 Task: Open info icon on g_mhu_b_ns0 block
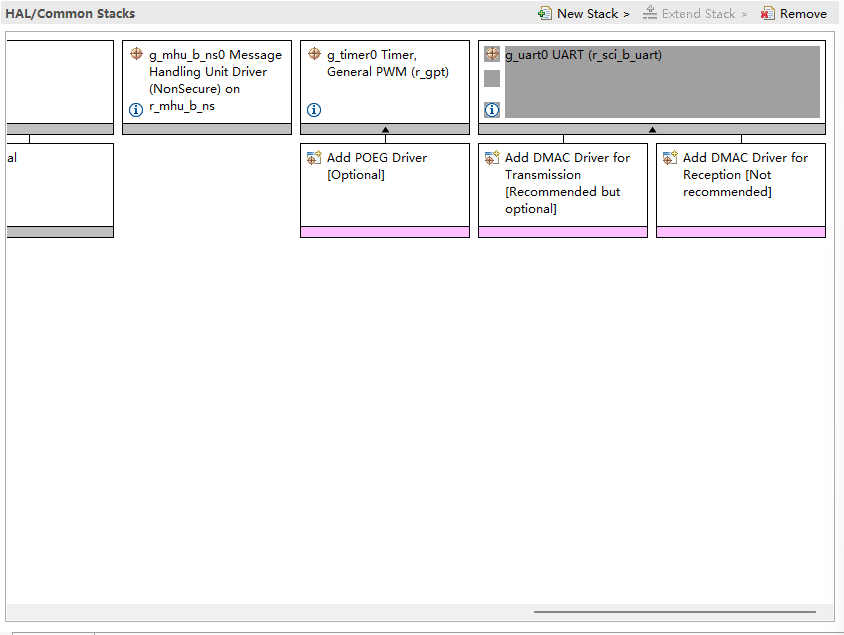(x=136, y=110)
